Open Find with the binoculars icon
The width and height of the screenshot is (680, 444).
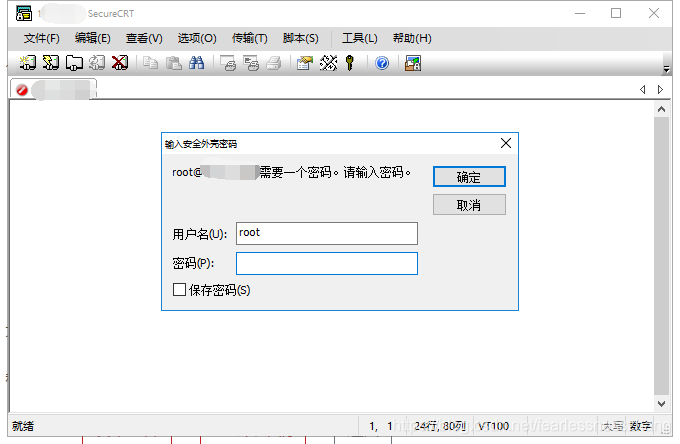pyautogui.click(x=196, y=63)
